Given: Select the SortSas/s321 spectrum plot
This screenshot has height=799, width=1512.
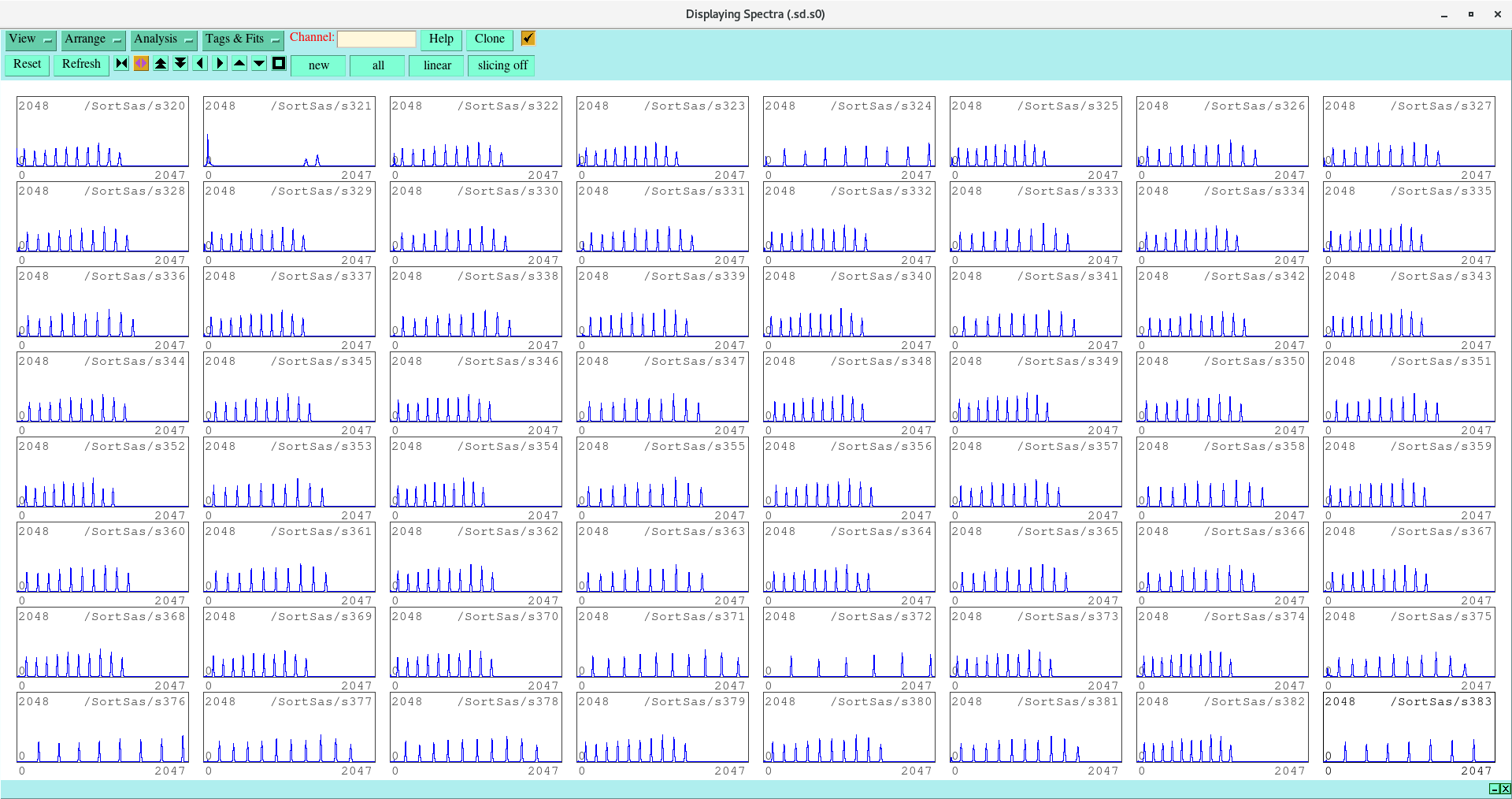Looking at the screenshot, I should (x=288, y=132).
